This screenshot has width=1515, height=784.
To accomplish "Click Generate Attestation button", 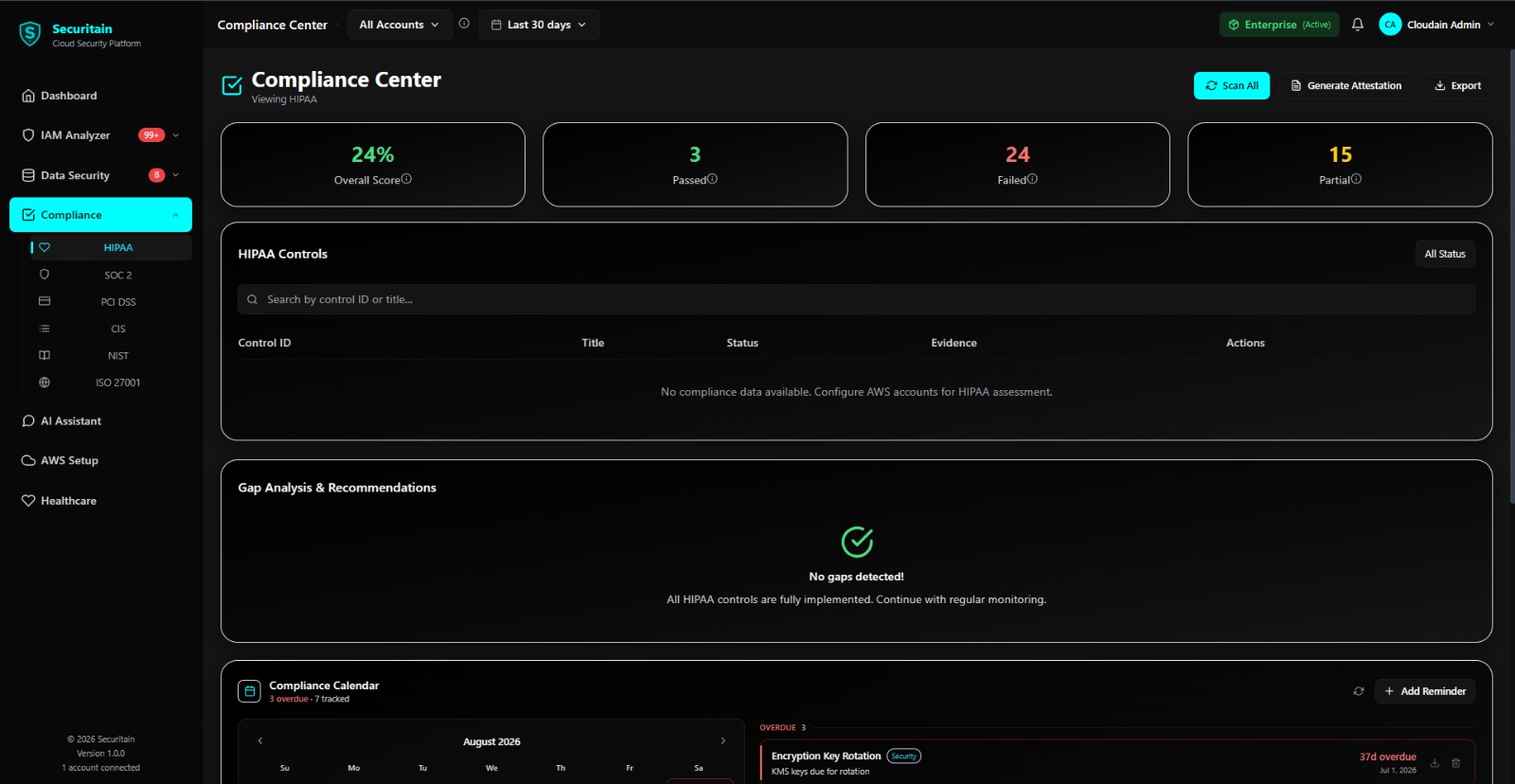I will click(1346, 85).
